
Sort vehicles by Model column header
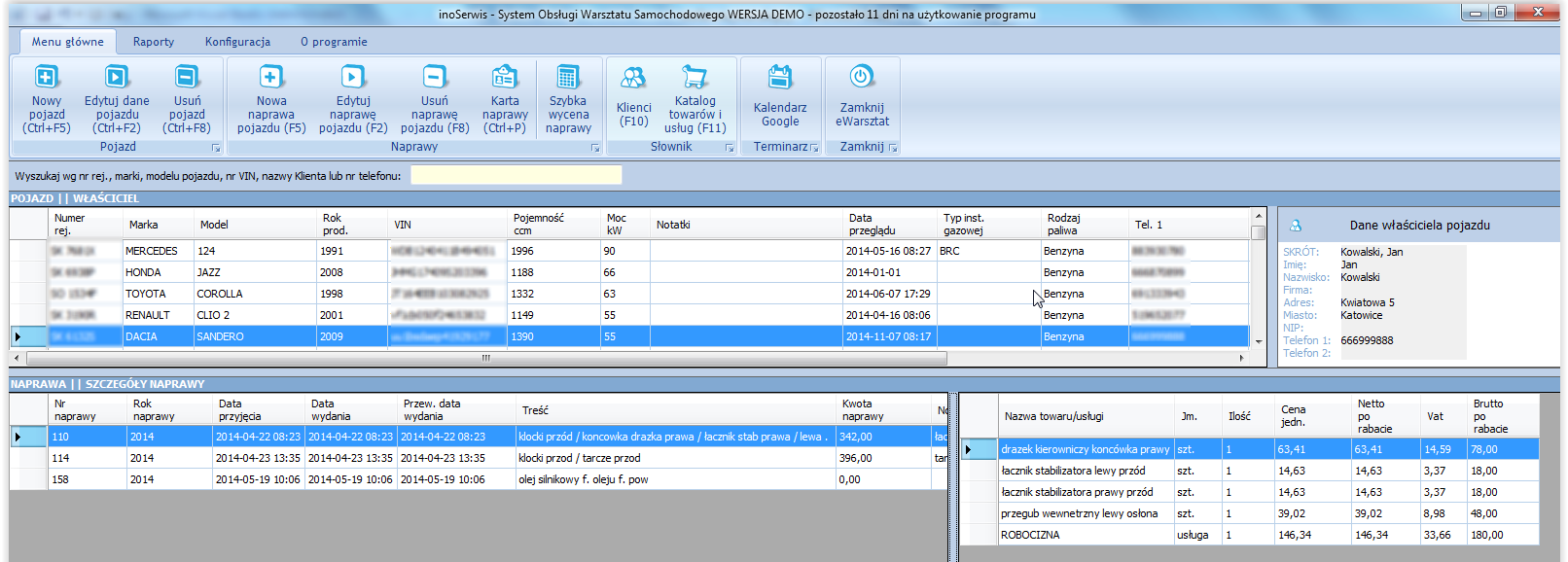(x=255, y=225)
